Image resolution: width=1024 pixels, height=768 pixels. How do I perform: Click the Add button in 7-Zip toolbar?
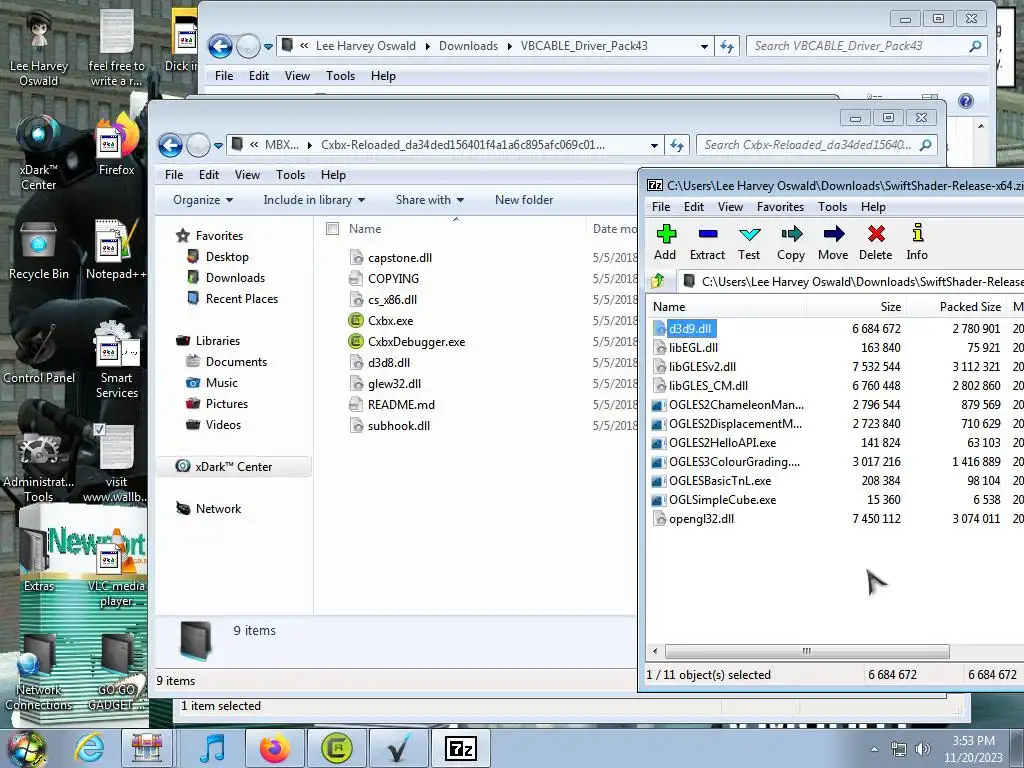pyautogui.click(x=665, y=242)
